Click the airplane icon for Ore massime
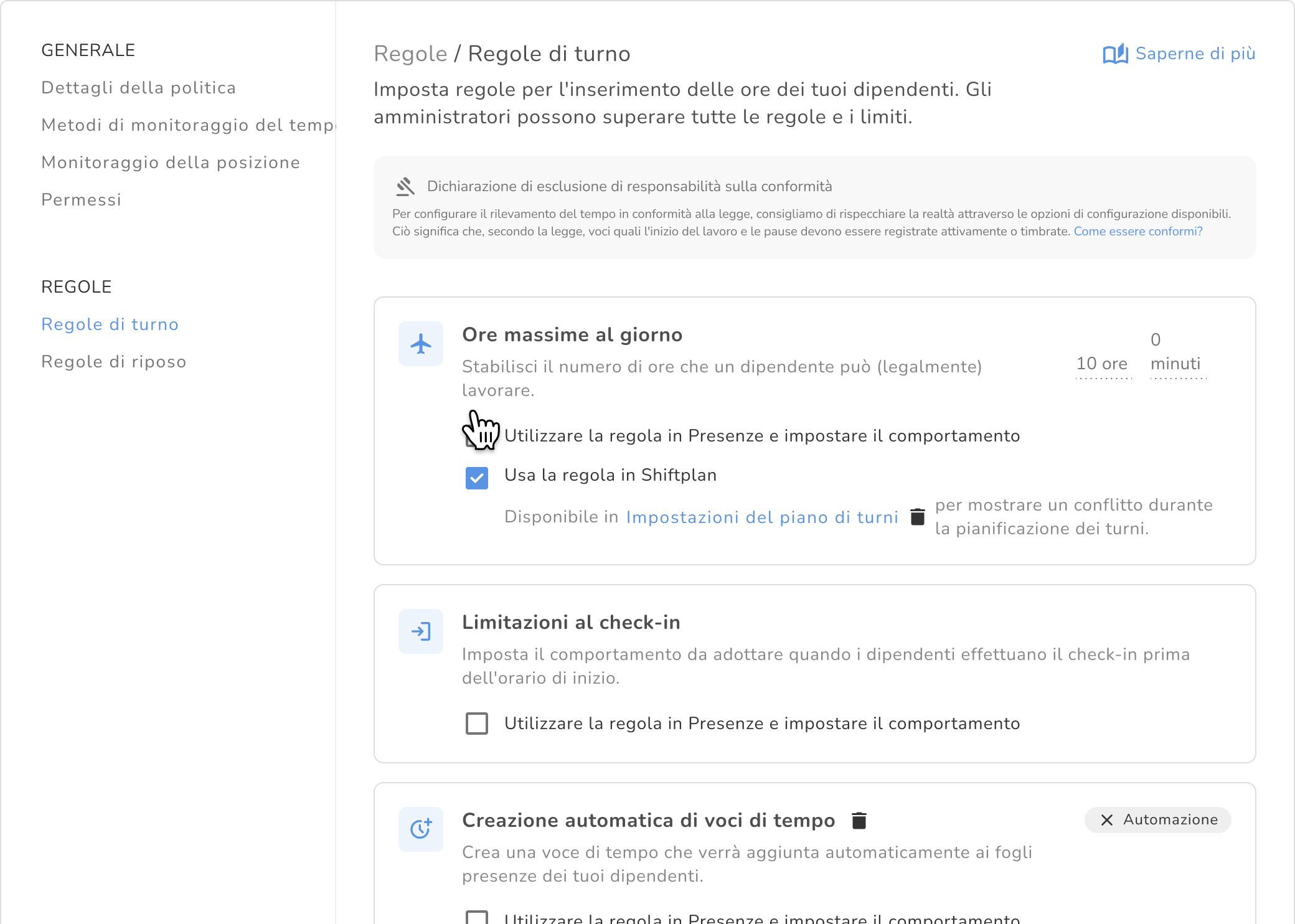The image size is (1295, 924). (x=421, y=344)
